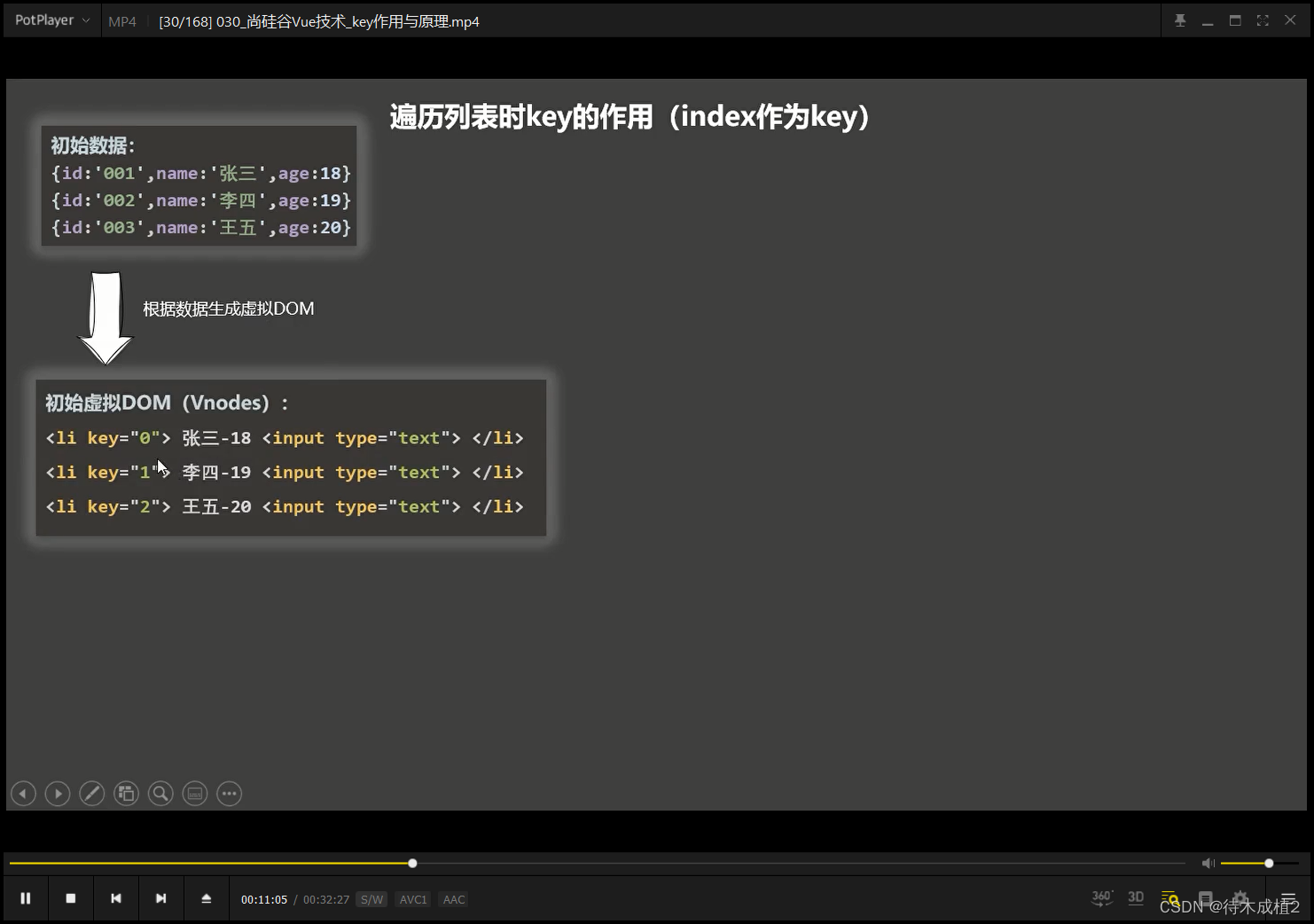Open the PotPlayer main menu dropdown
The width and height of the screenshot is (1314, 924).
coord(51,20)
